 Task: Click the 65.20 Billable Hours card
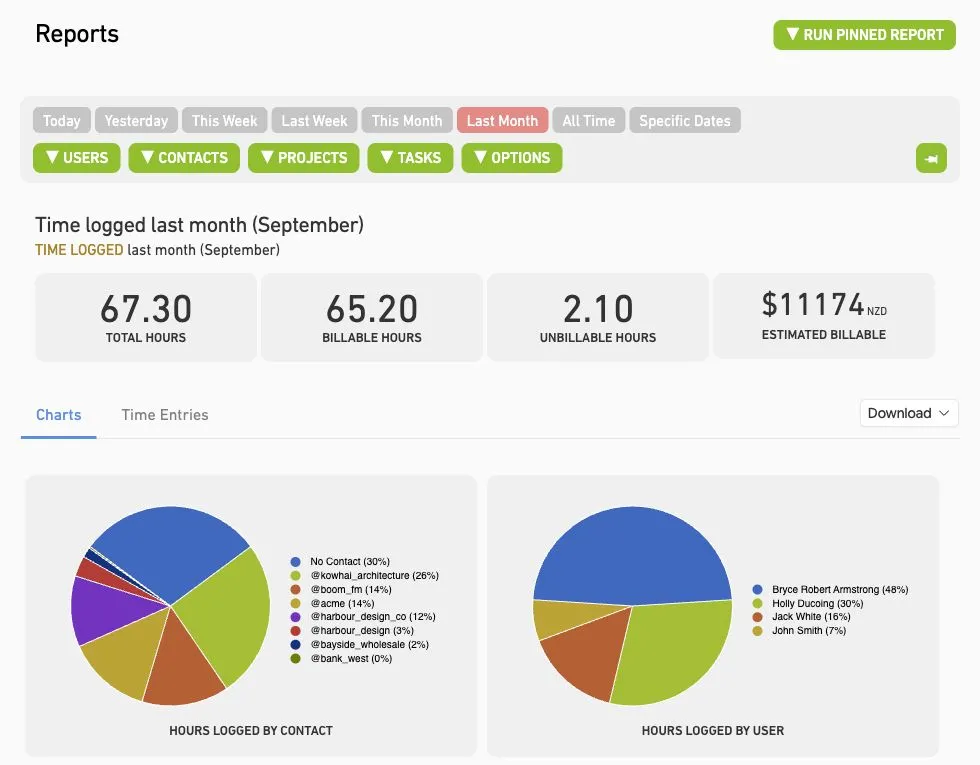(x=372, y=318)
